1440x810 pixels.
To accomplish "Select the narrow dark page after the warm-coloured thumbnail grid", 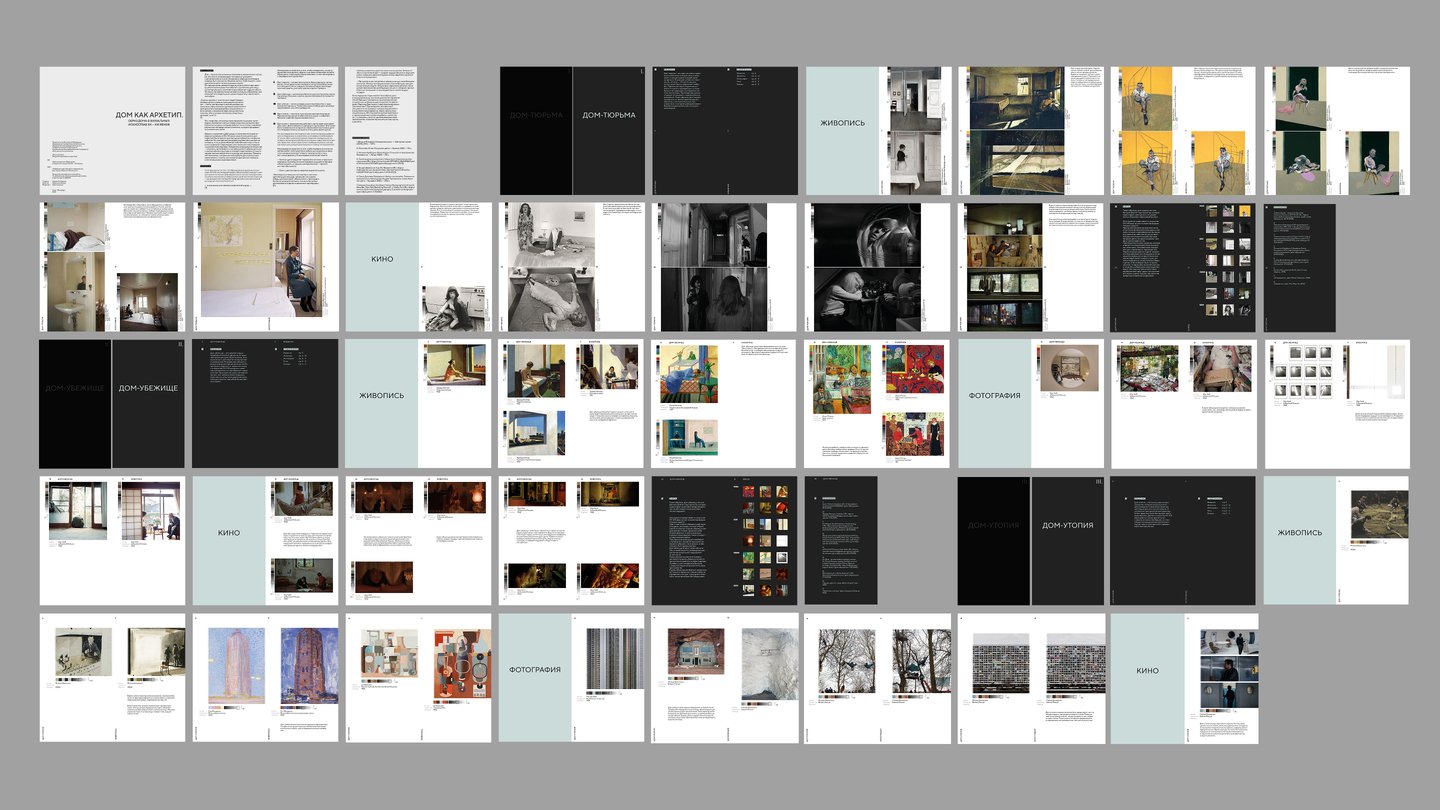I will (841, 540).
